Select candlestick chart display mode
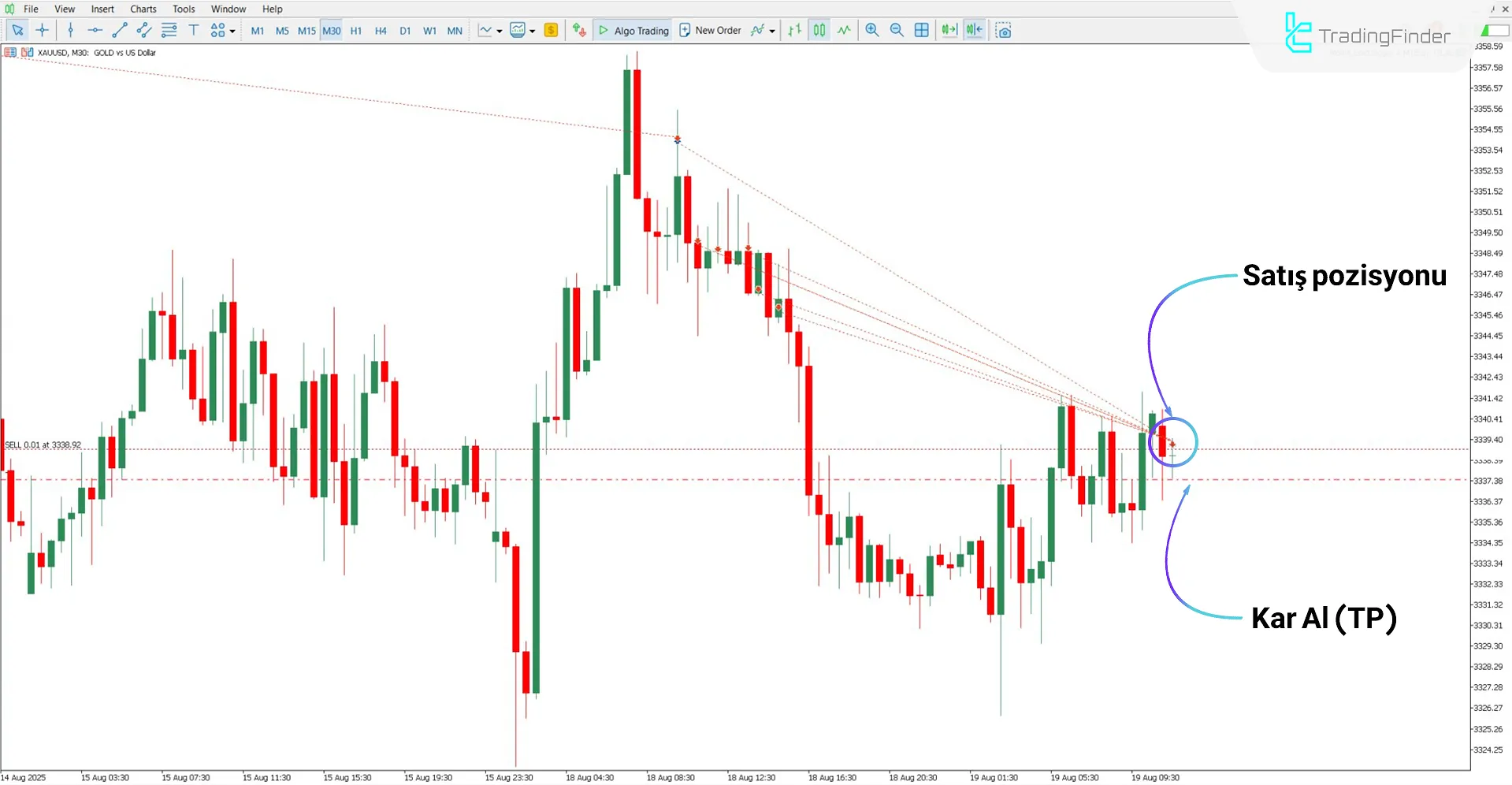The height and width of the screenshot is (785, 1512). (819, 30)
